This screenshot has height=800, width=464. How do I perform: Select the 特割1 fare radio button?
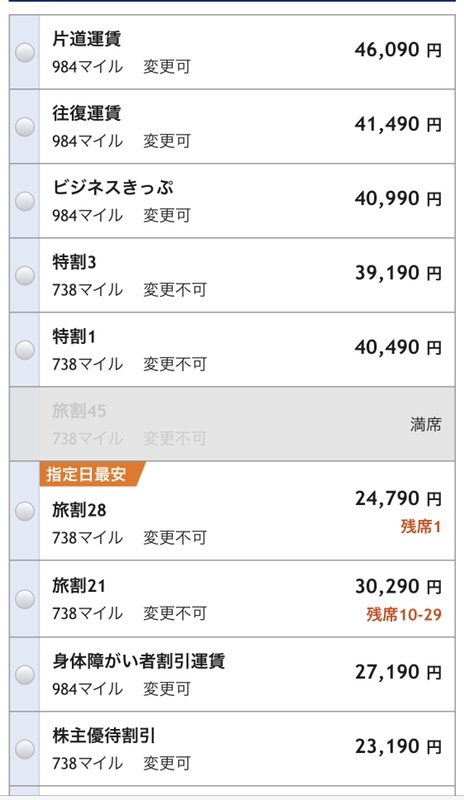tap(25, 350)
